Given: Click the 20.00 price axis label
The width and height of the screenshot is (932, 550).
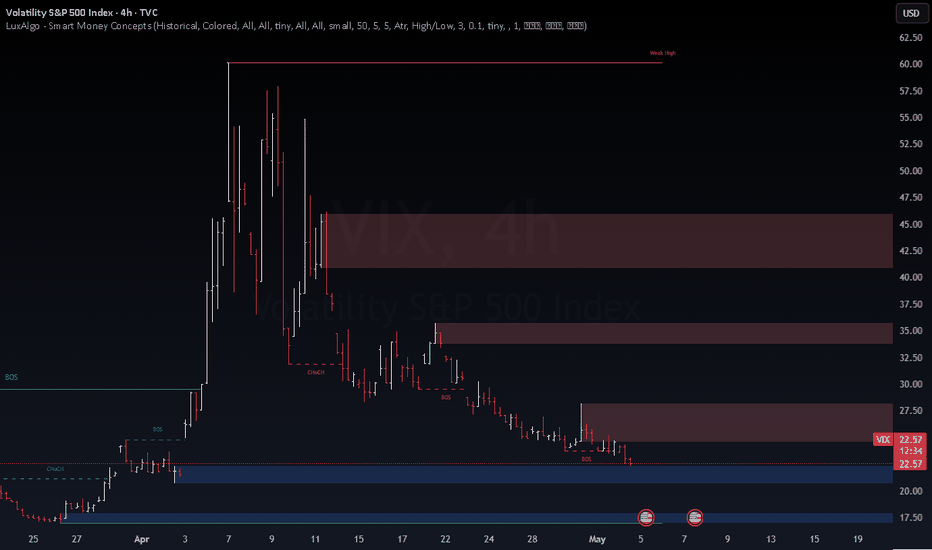Looking at the screenshot, I should [911, 491].
